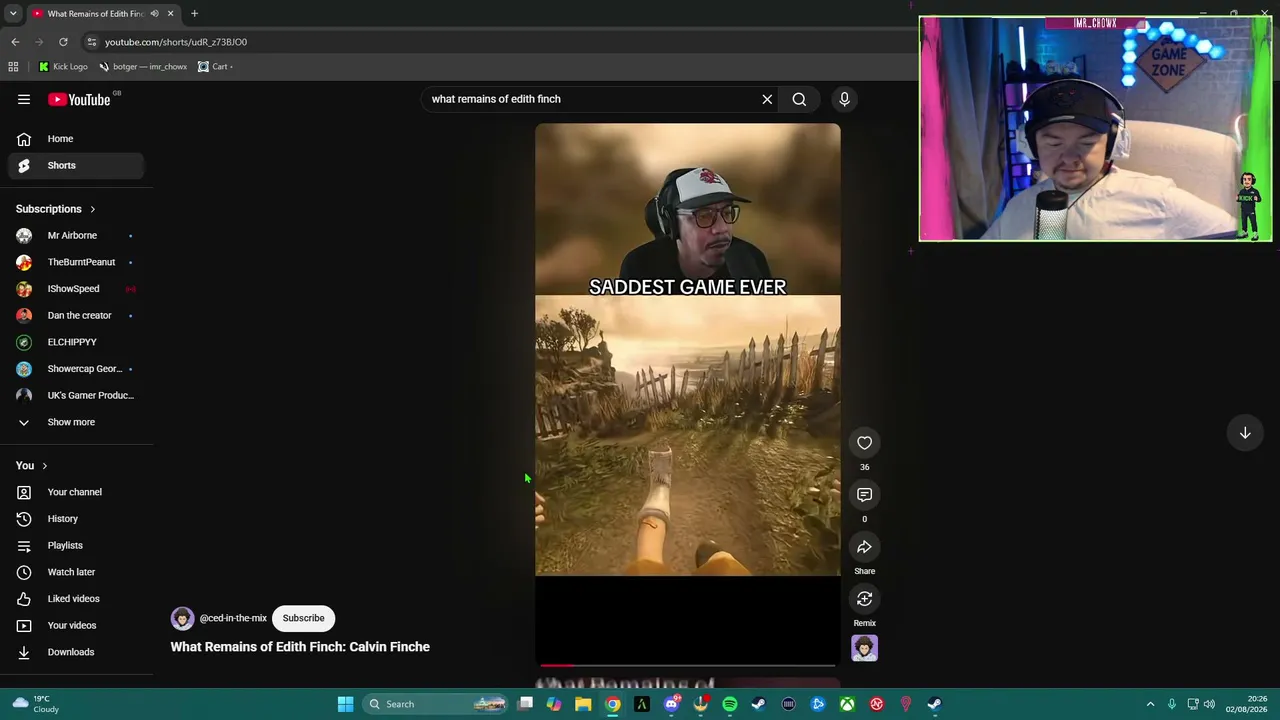Screen dimensions: 1280x720
Task: Open the Kick Logo bookmark
Action: [x=63, y=67]
